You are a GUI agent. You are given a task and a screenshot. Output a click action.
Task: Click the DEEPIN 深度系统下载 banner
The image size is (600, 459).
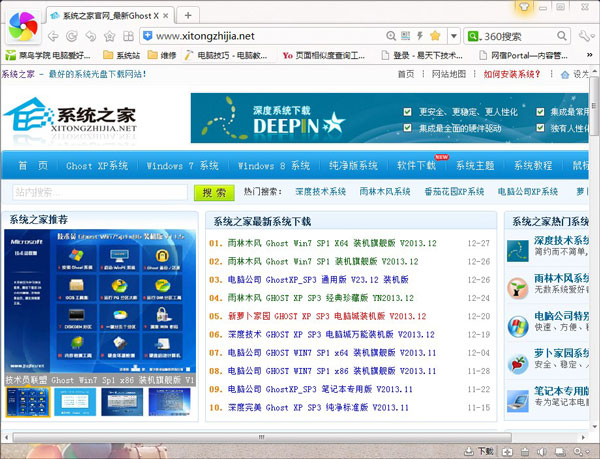pos(389,118)
